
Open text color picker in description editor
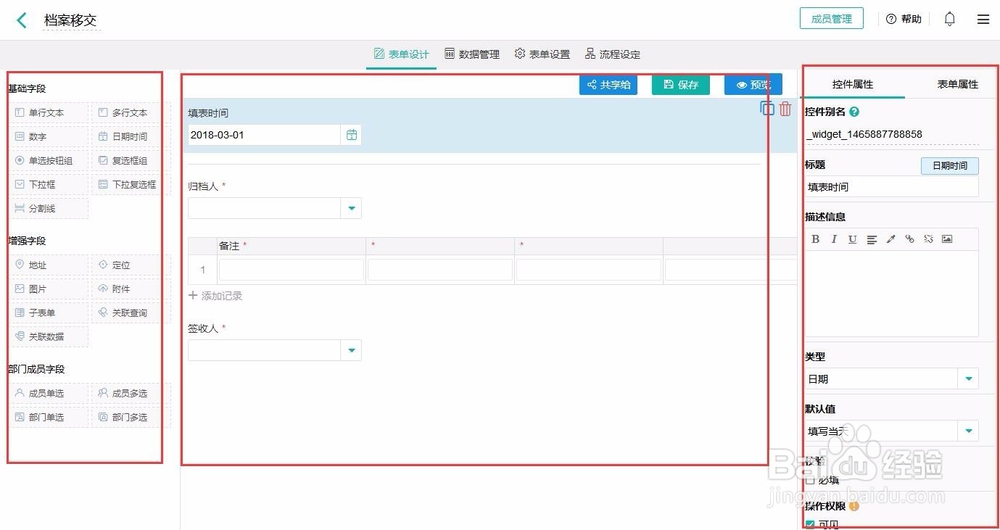(891, 239)
